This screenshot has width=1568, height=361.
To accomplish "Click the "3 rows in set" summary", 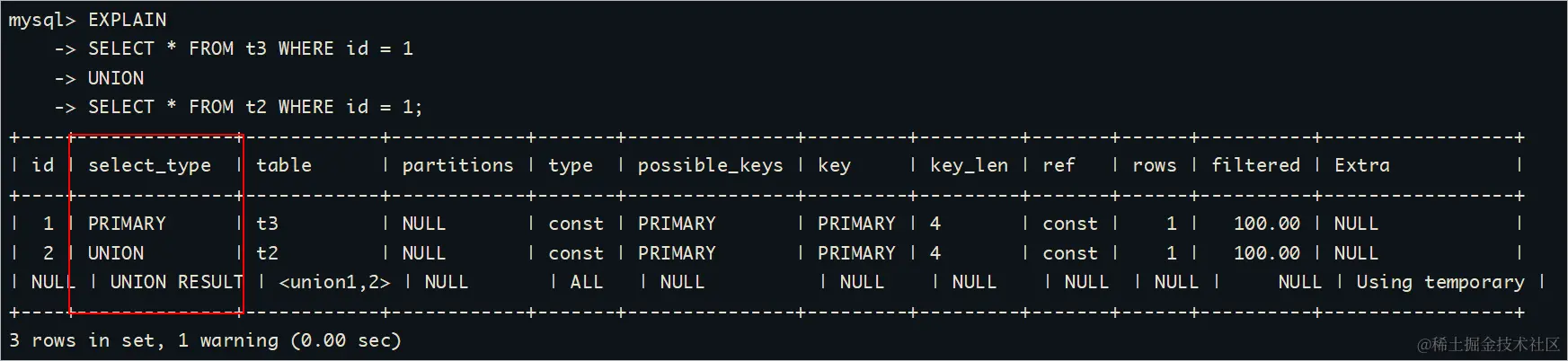I will [x=86, y=340].
